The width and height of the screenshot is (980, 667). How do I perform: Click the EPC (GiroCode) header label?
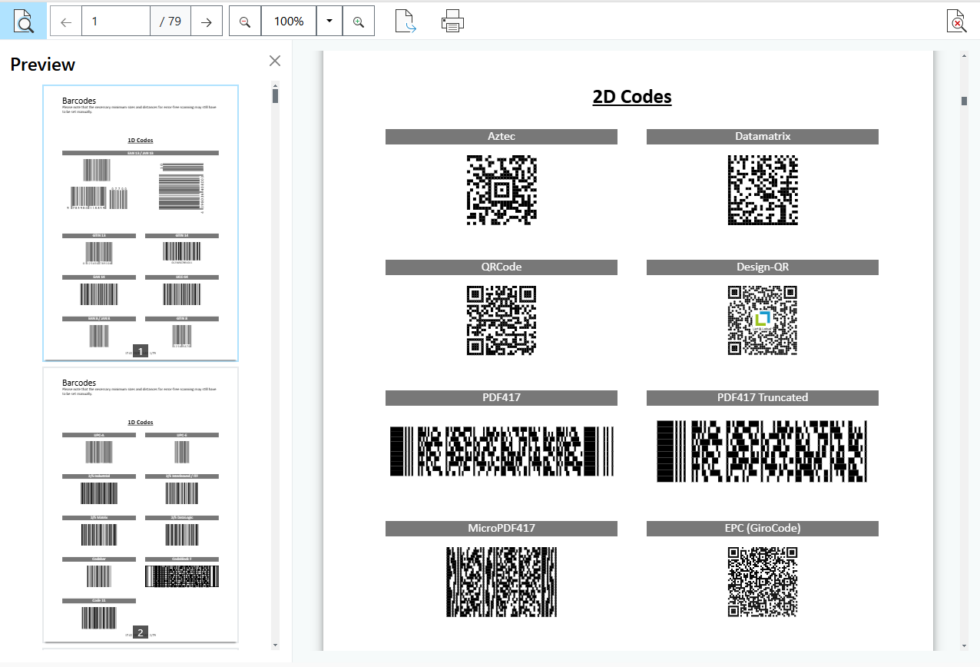(762, 528)
